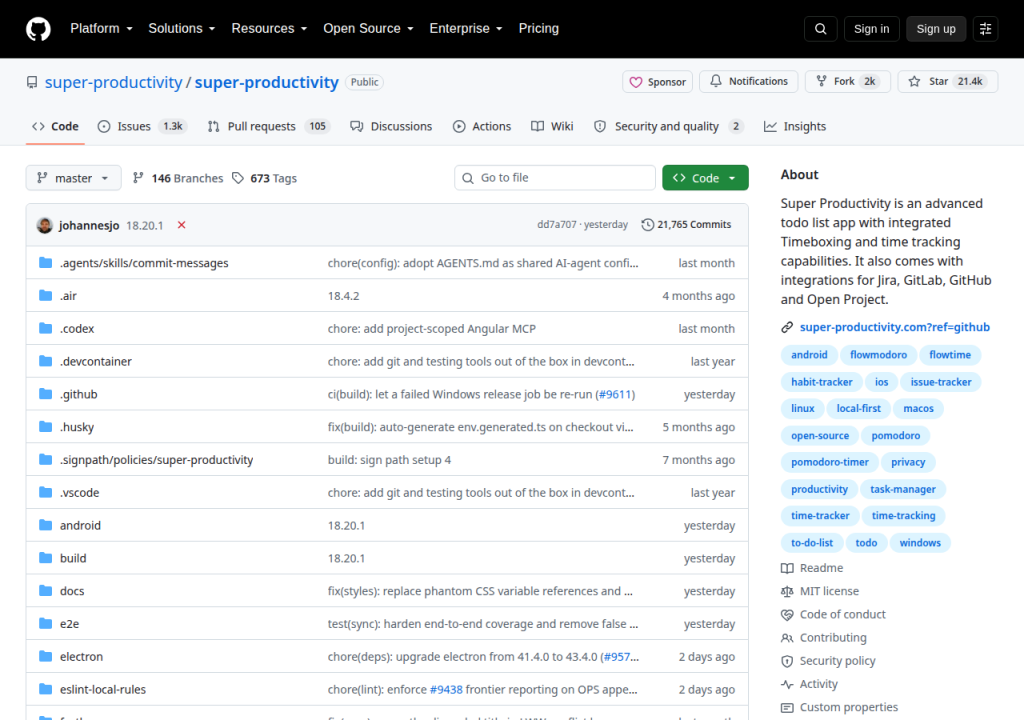The height and width of the screenshot is (720, 1024).
Task: Select the flowtime topic tag
Action: click(950, 355)
